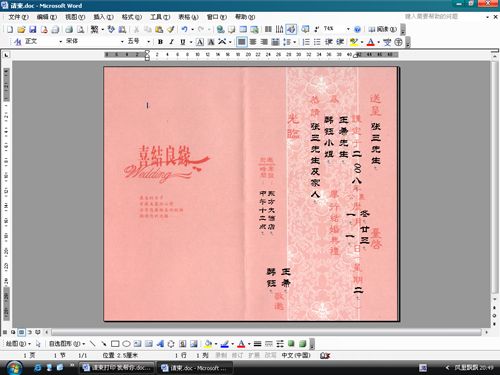500x375 pixels.
Task: Print the document using the printer icon
Action: [x=69, y=30]
